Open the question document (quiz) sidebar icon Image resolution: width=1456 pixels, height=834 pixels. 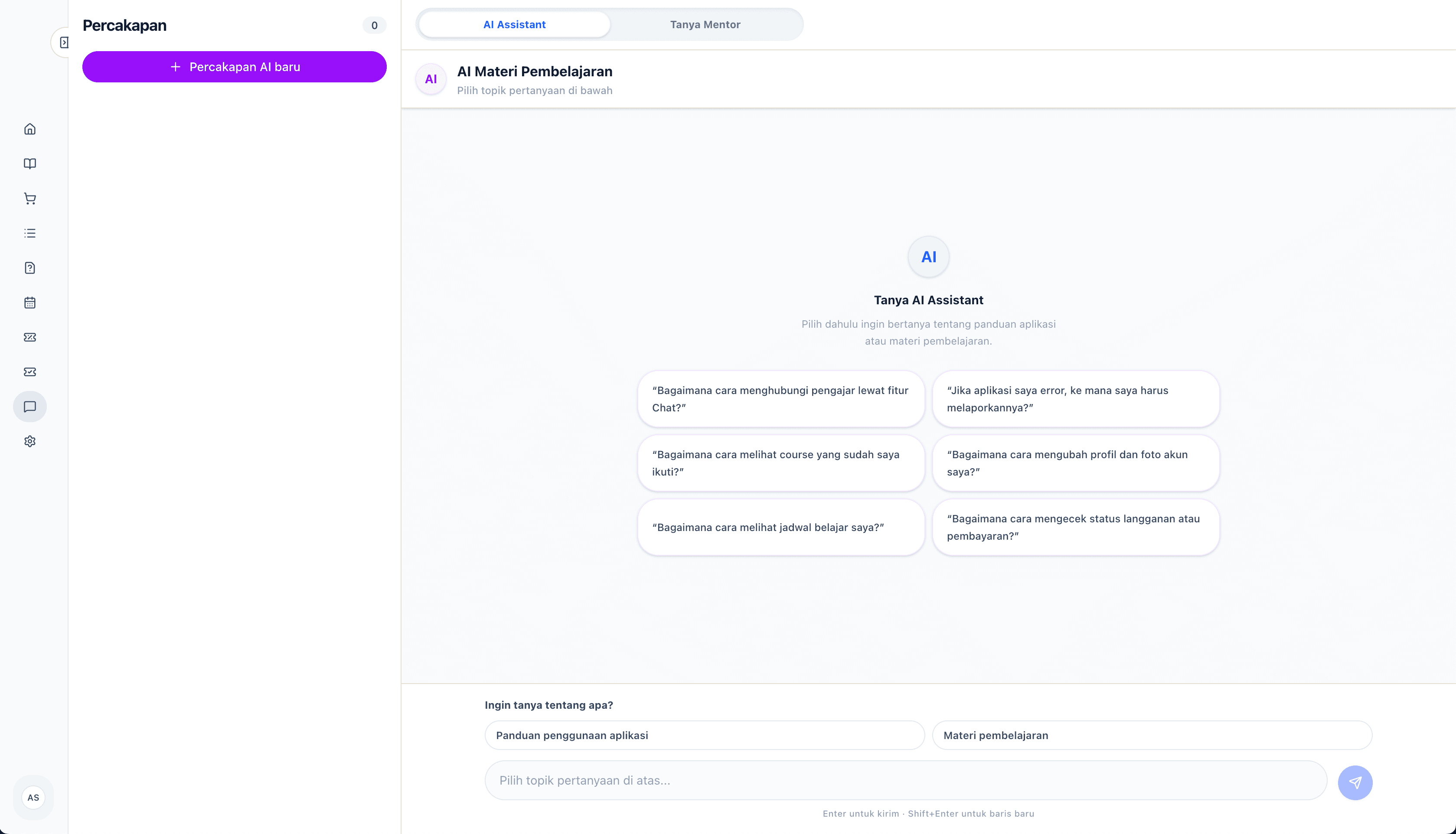pos(30,268)
